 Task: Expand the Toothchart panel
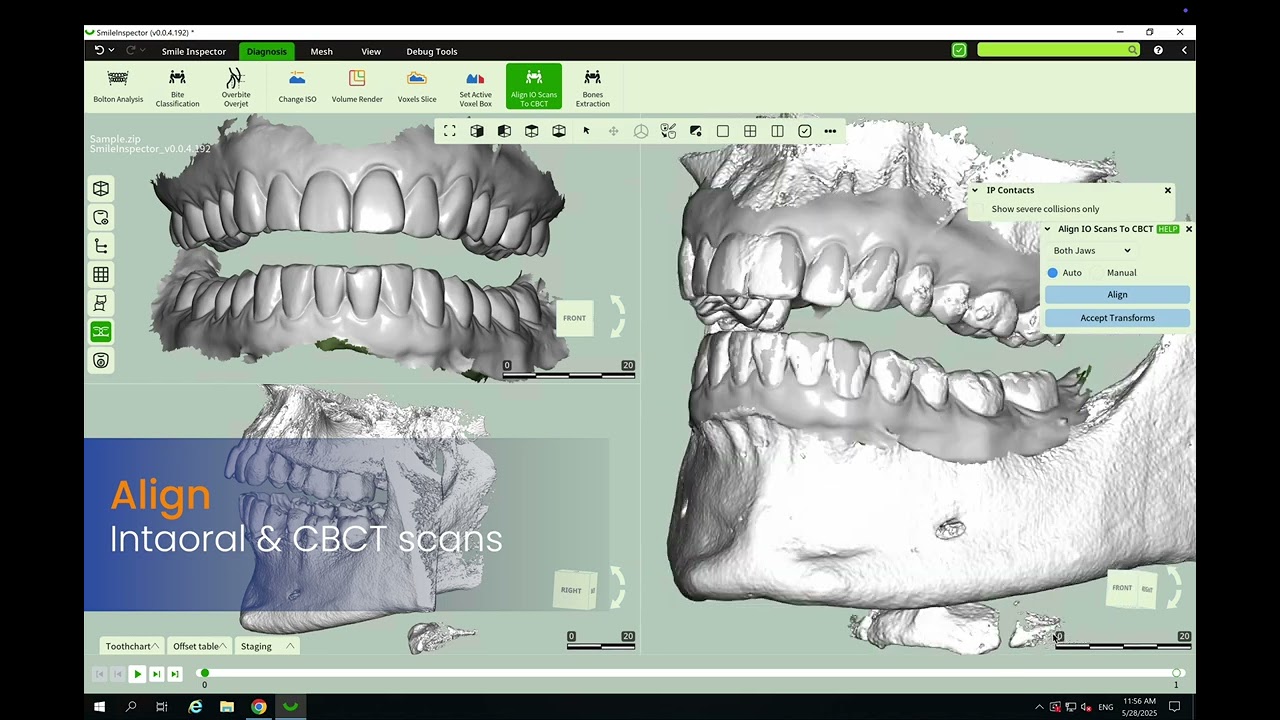coord(132,646)
